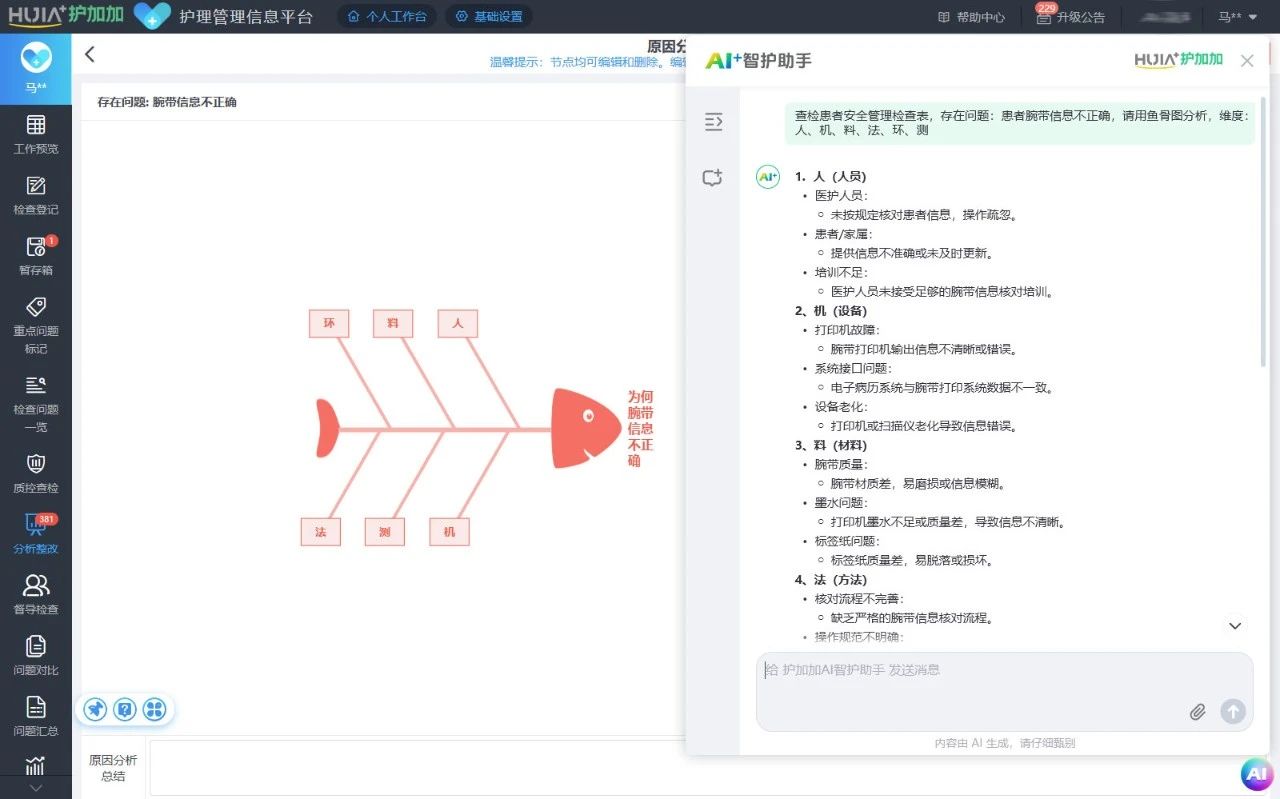Click the 1、人（人员） heading

pos(831,176)
